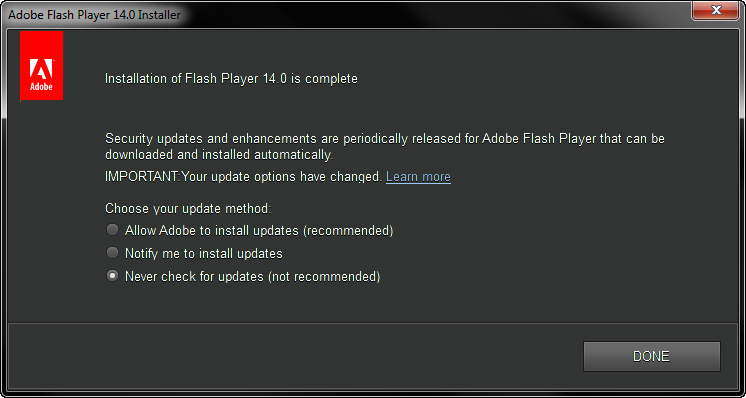Click the 'IMPORTANT: Your update options have changed' text
Image resolution: width=746 pixels, height=398 pixels.
coord(244,177)
